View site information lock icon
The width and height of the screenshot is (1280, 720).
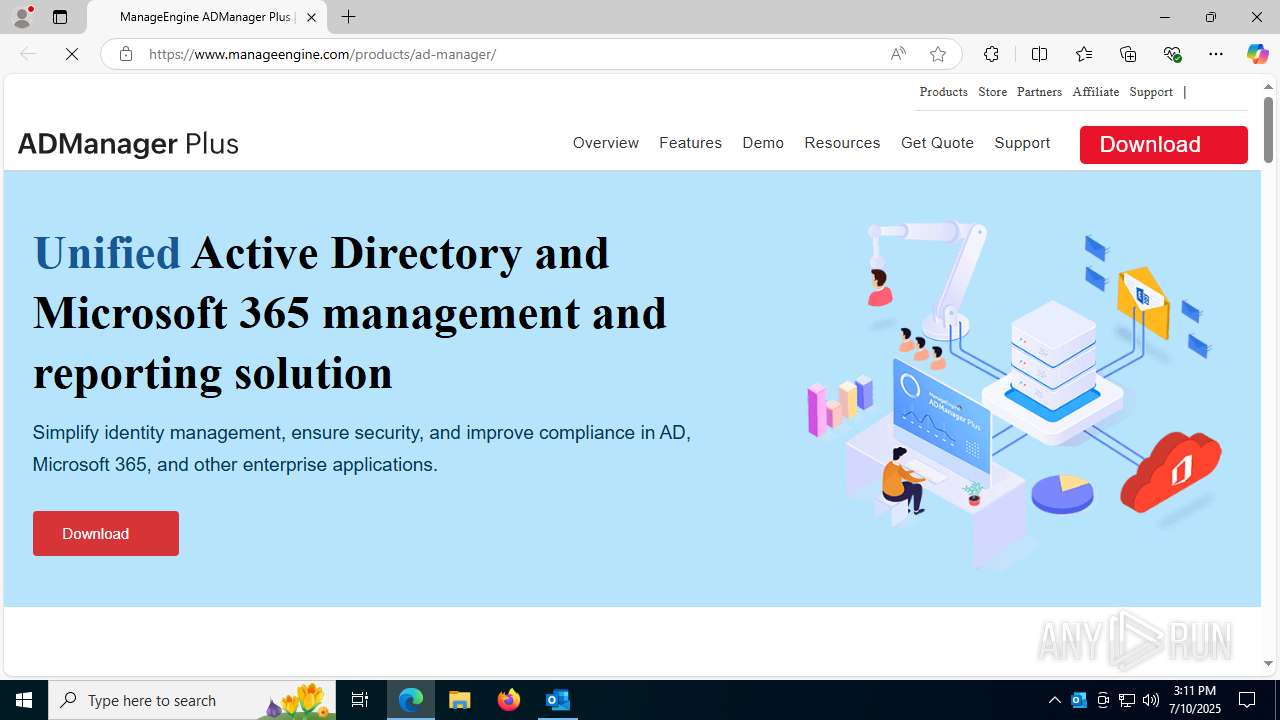click(x=125, y=54)
